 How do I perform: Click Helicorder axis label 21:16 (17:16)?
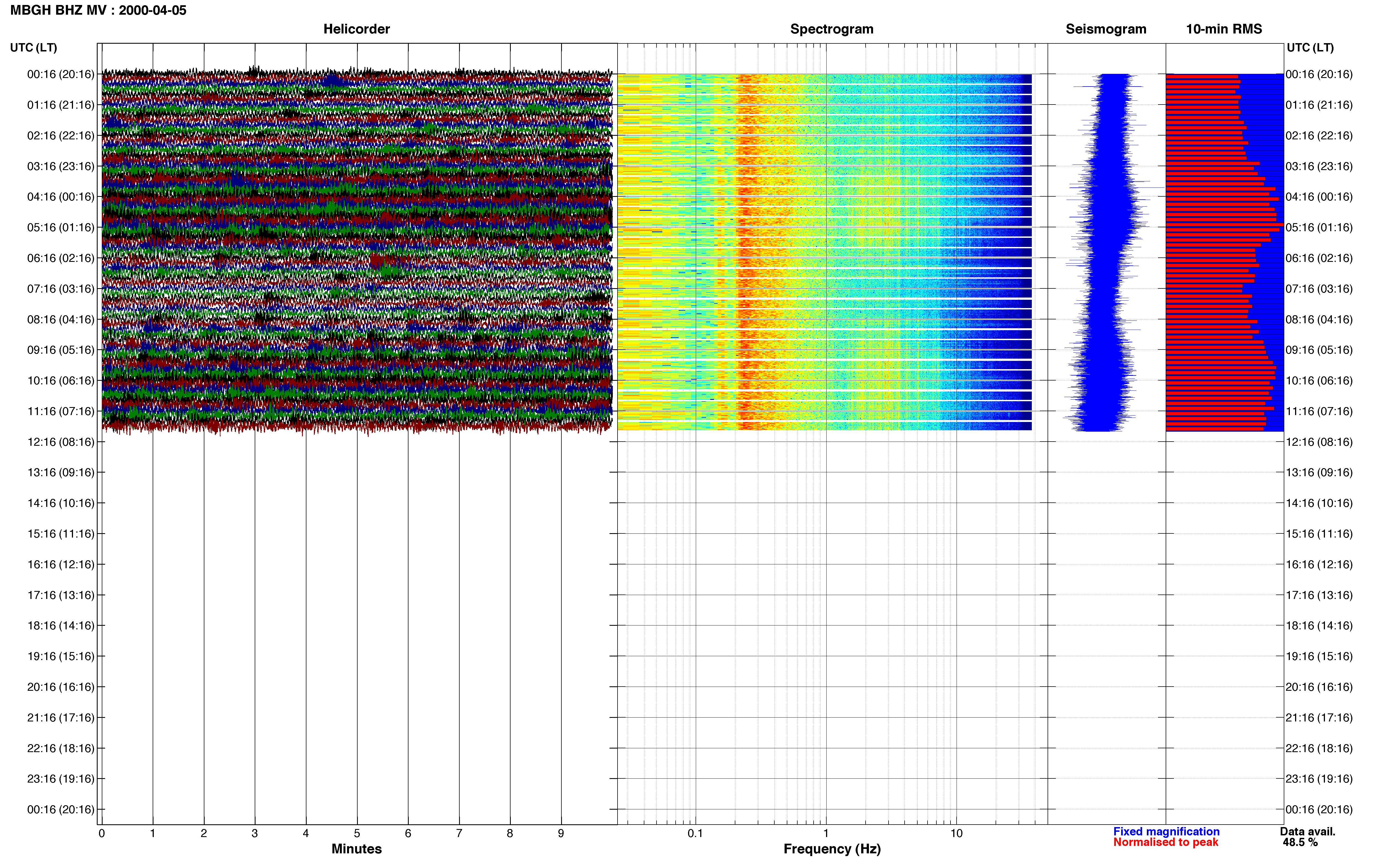tap(61, 718)
